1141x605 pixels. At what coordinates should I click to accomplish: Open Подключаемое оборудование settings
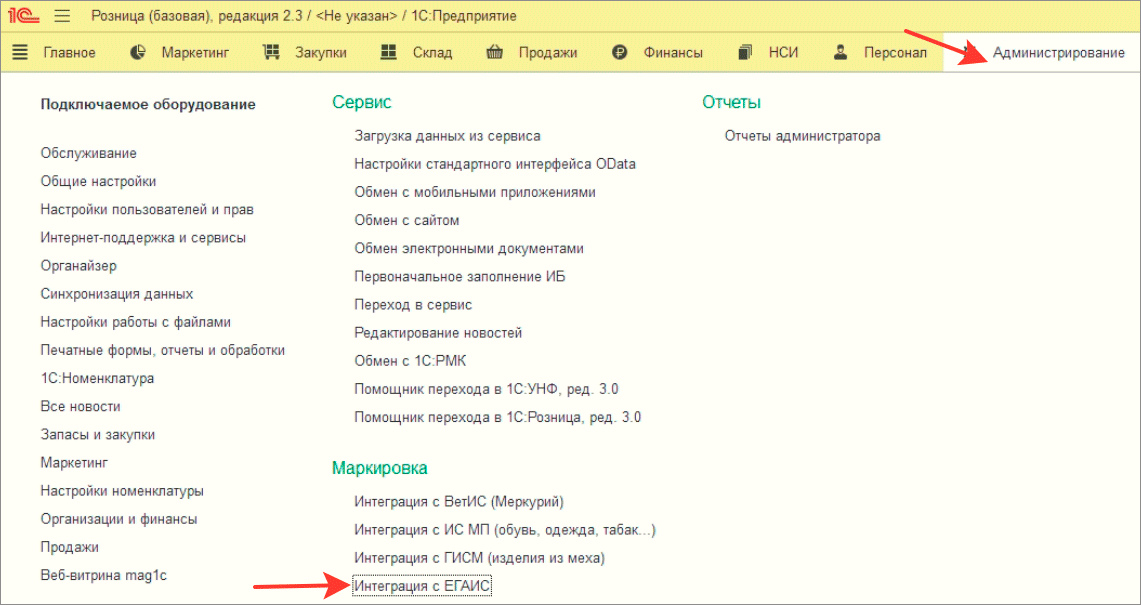[148, 104]
